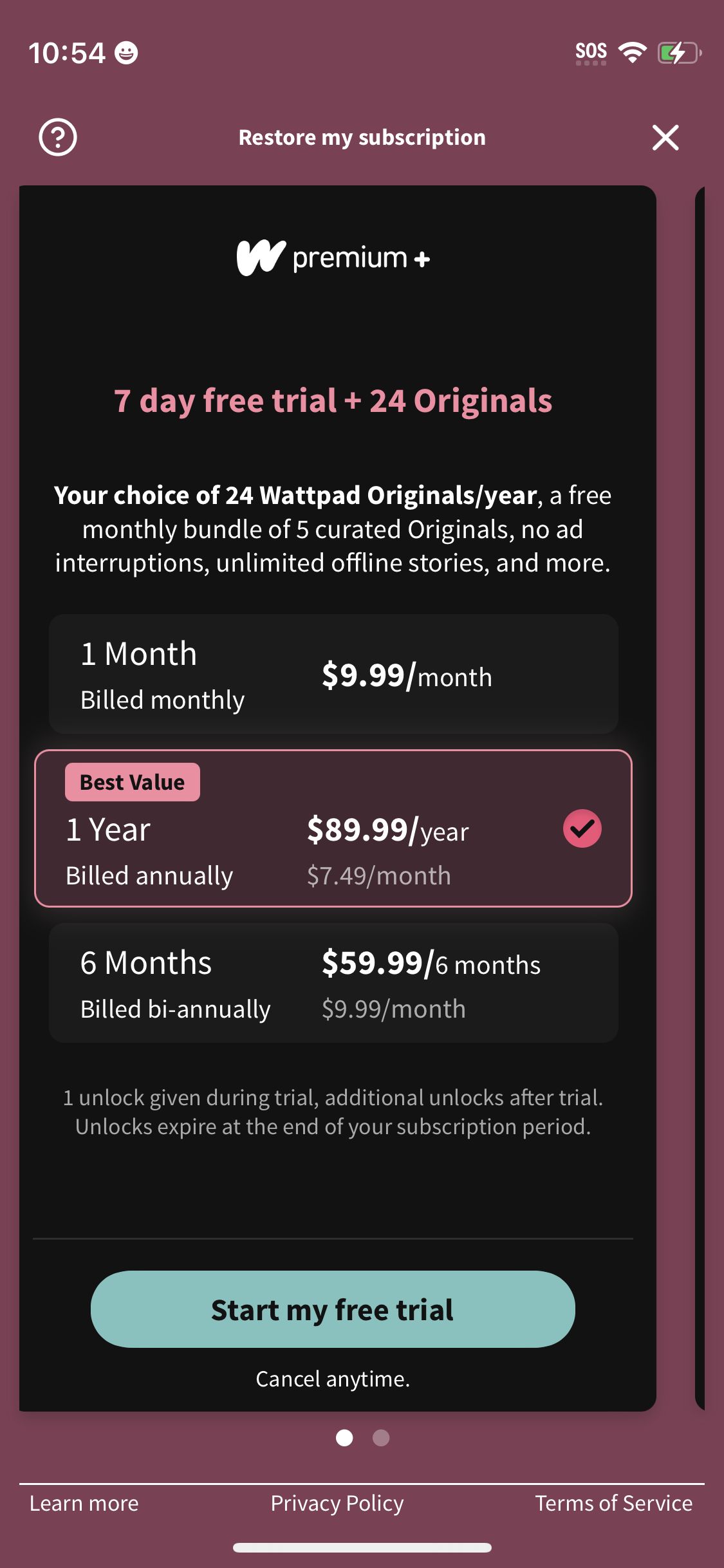The height and width of the screenshot is (1568, 724).
Task: Tap the SOS status indicator
Action: pyautogui.click(x=591, y=52)
